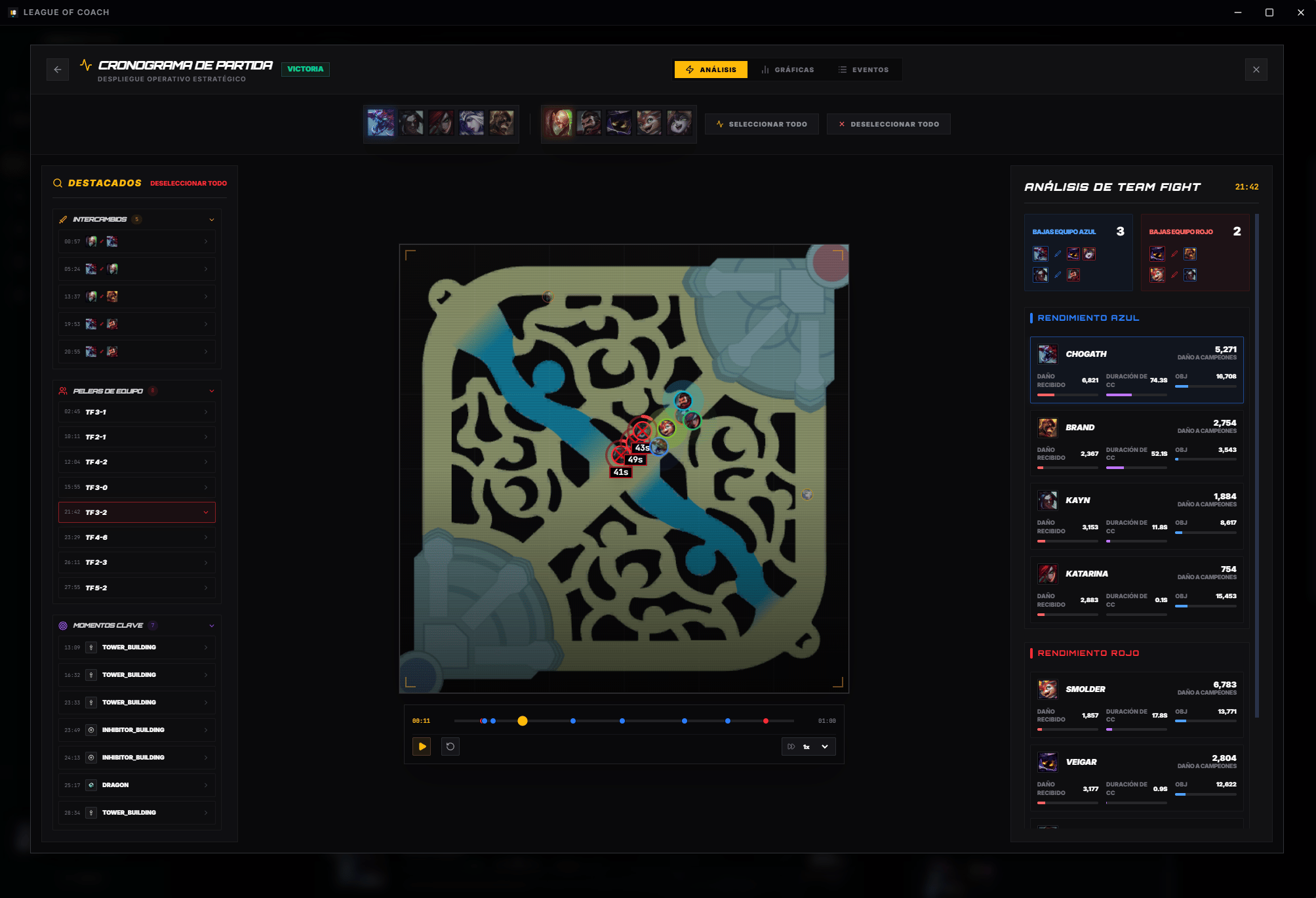The height and width of the screenshot is (898, 1316).
Task: Click the dragon icon in the 25:17 row
Action: point(91,785)
